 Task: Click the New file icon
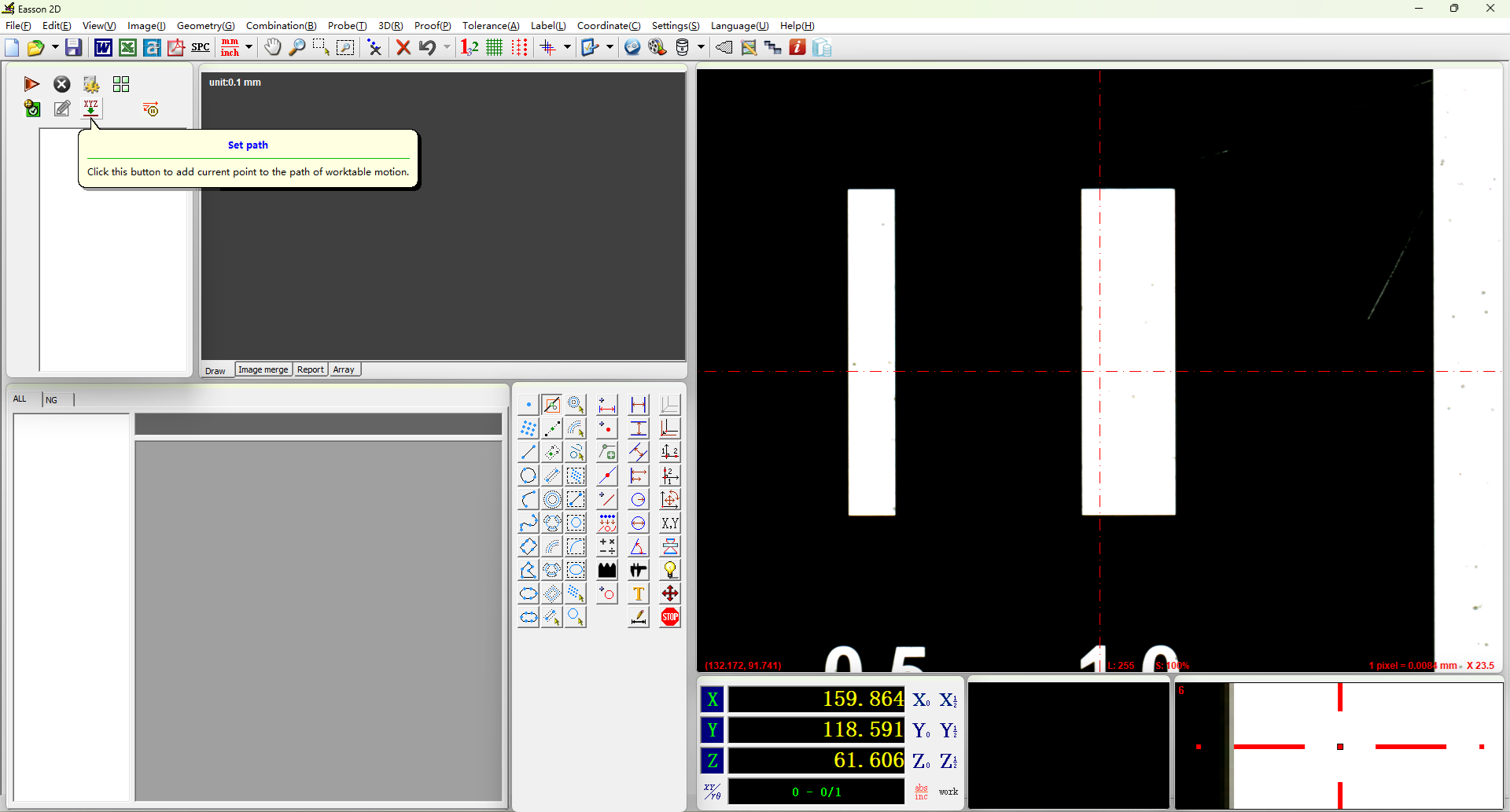tap(12, 48)
